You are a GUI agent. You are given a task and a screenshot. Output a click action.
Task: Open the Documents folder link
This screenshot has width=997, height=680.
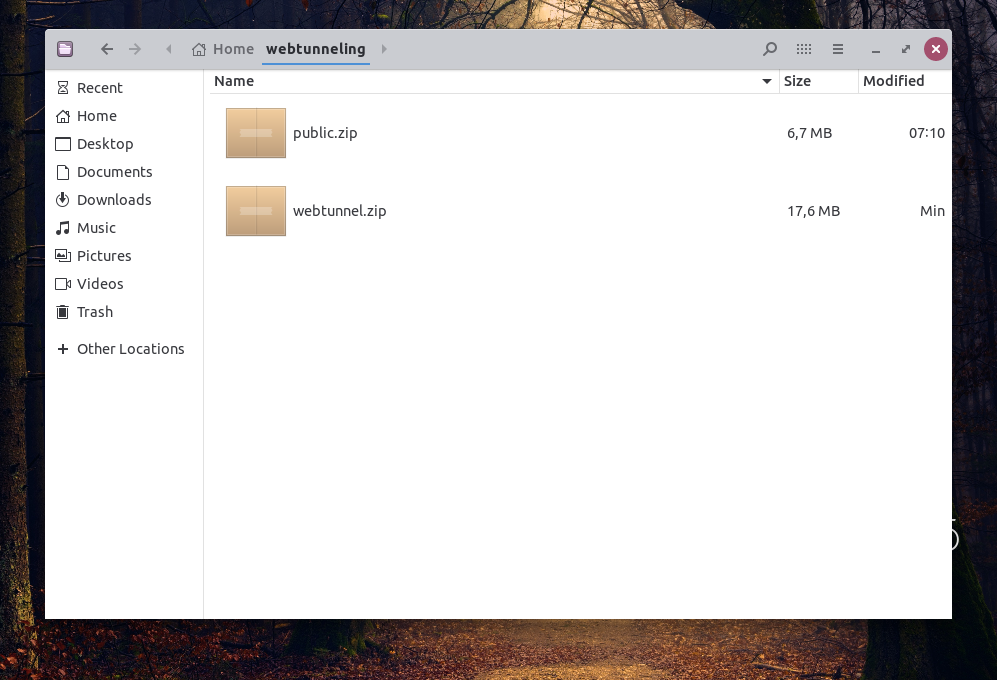[x=115, y=171]
